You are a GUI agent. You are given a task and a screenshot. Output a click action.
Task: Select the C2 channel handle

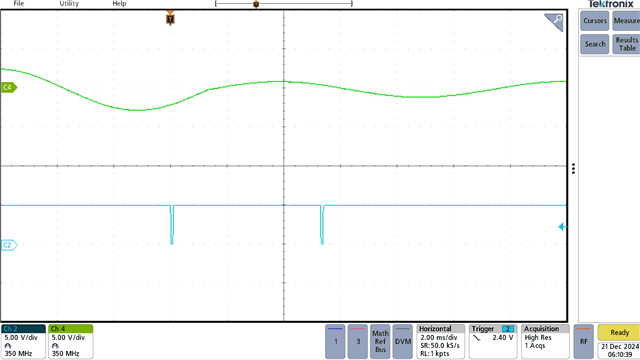pyautogui.click(x=9, y=245)
